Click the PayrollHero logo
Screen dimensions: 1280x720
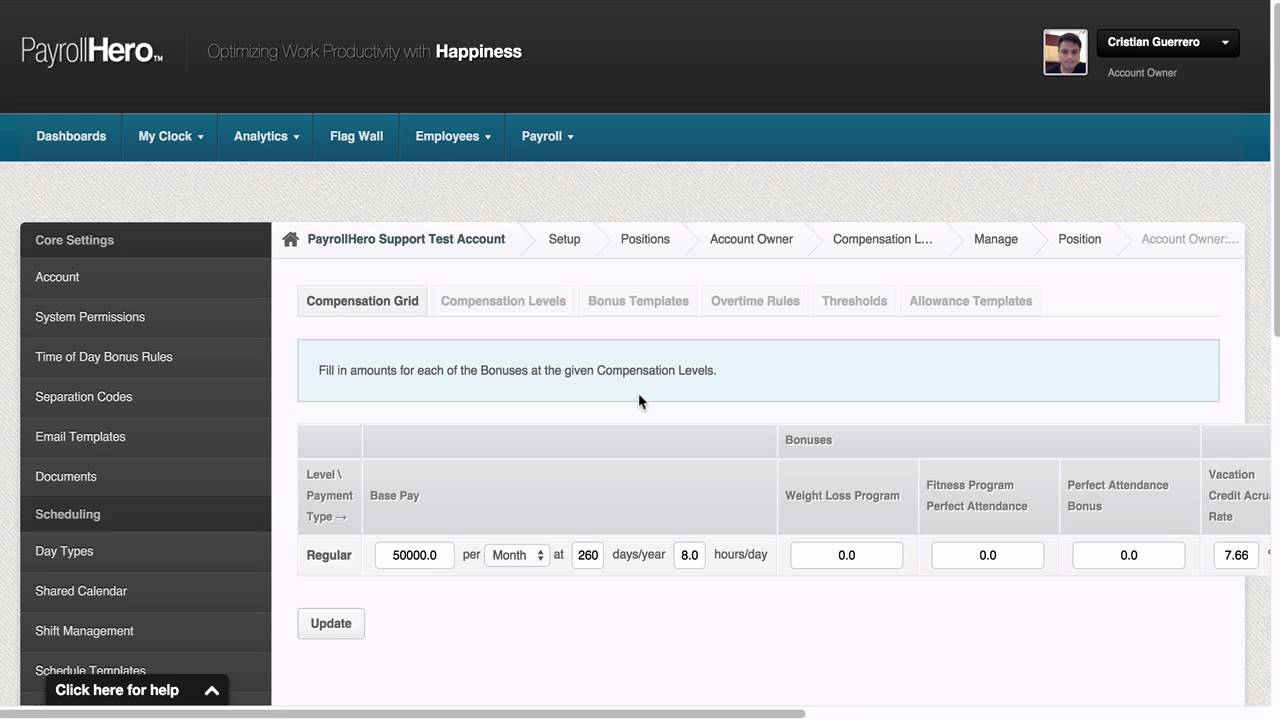[x=92, y=52]
